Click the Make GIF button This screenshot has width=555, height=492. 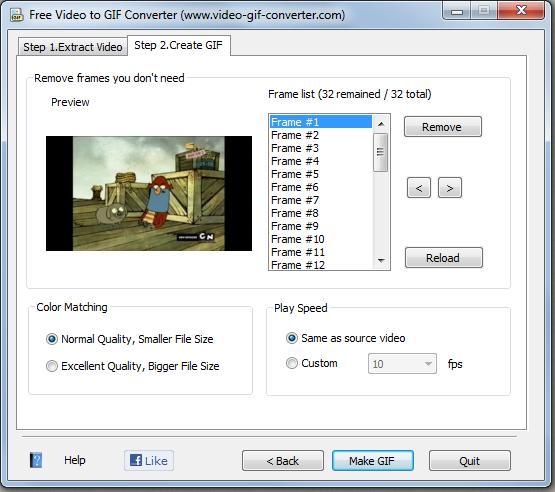[373, 460]
